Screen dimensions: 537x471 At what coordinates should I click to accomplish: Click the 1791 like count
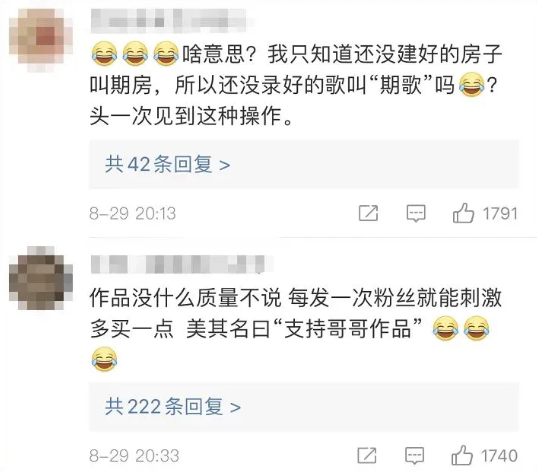click(500, 213)
